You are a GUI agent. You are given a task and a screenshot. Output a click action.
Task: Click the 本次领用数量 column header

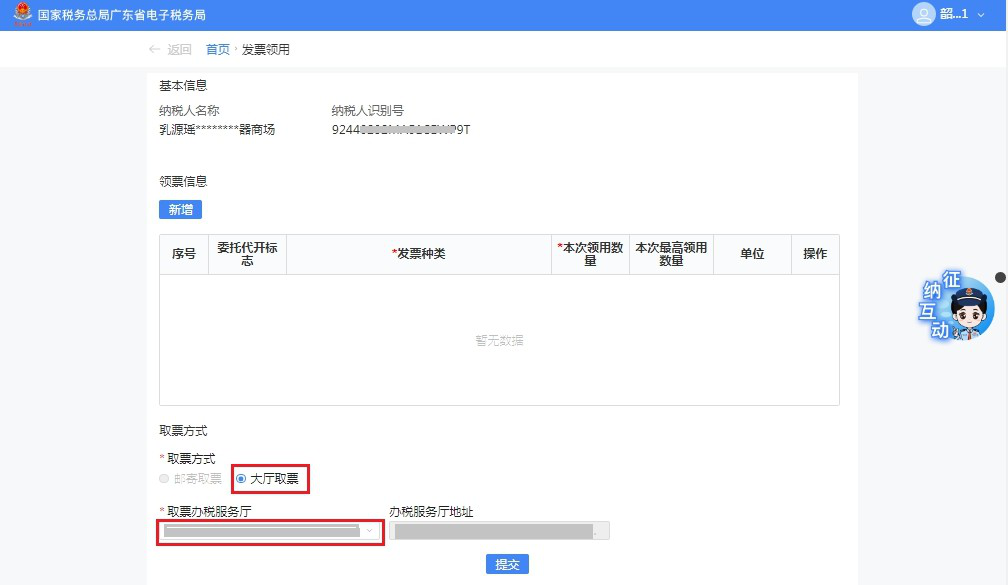(x=590, y=254)
